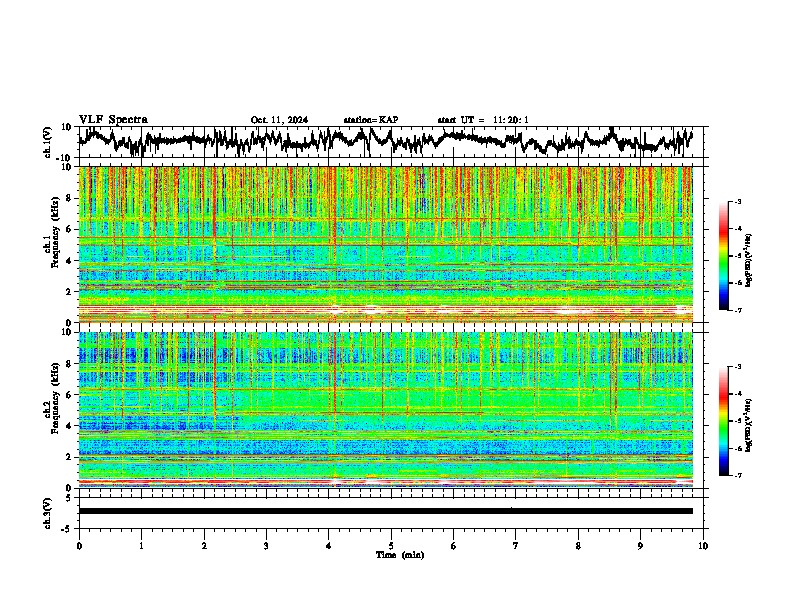
Task: Click the time axis tick label "7"
Action: coord(516,546)
